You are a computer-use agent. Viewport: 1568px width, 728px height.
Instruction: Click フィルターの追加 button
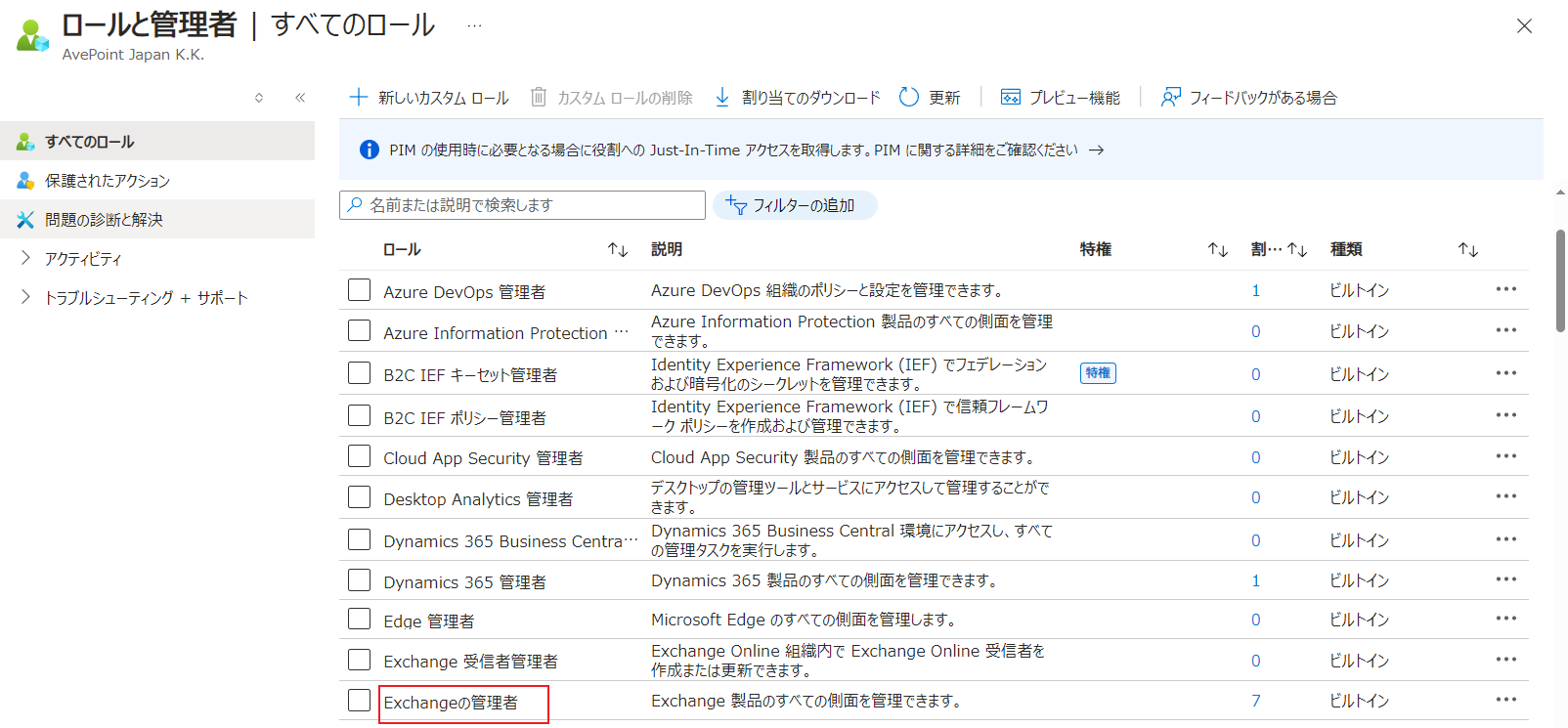795,205
